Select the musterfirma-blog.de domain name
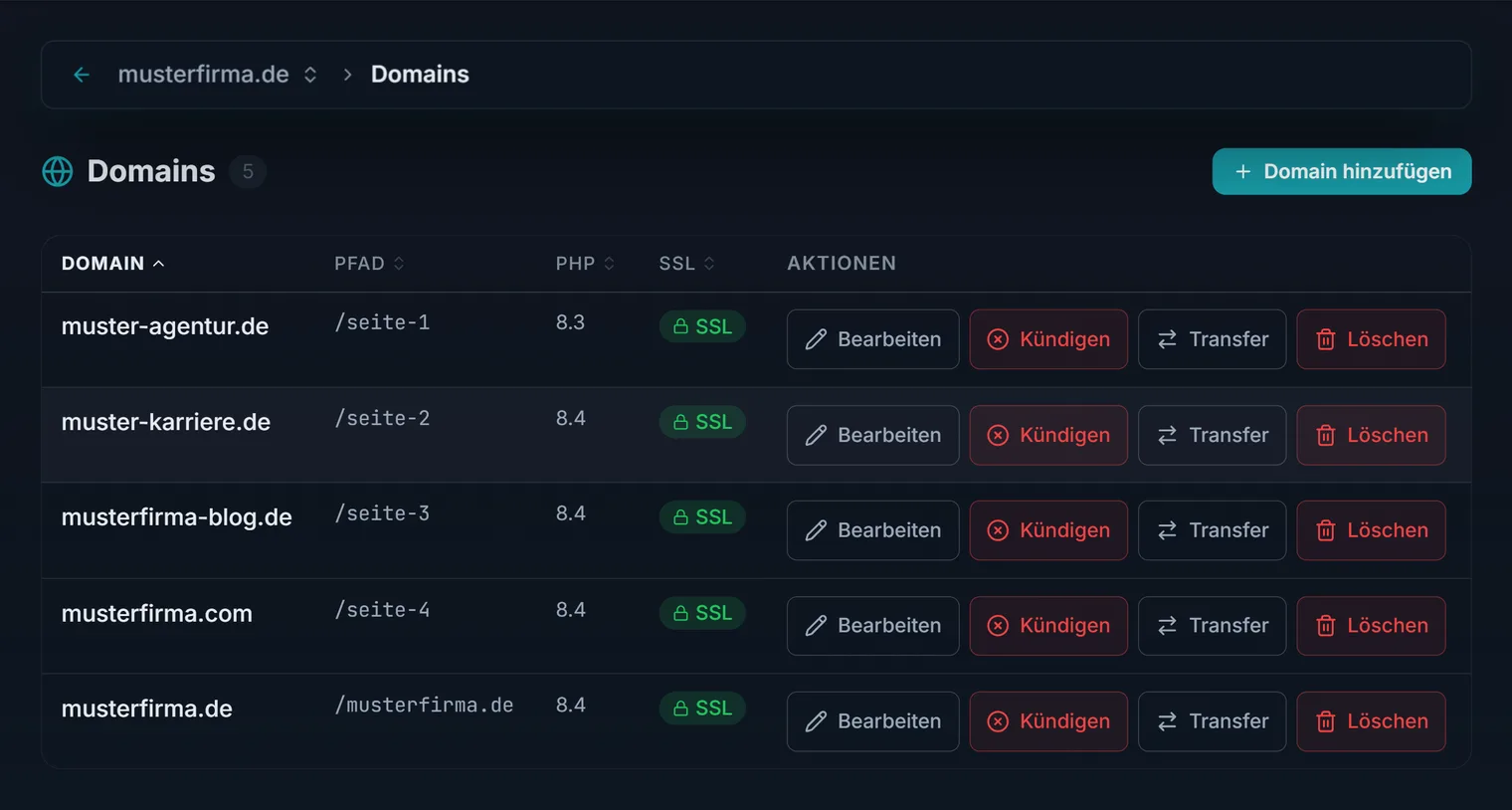 pyautogui.click(x=177, y=517)
